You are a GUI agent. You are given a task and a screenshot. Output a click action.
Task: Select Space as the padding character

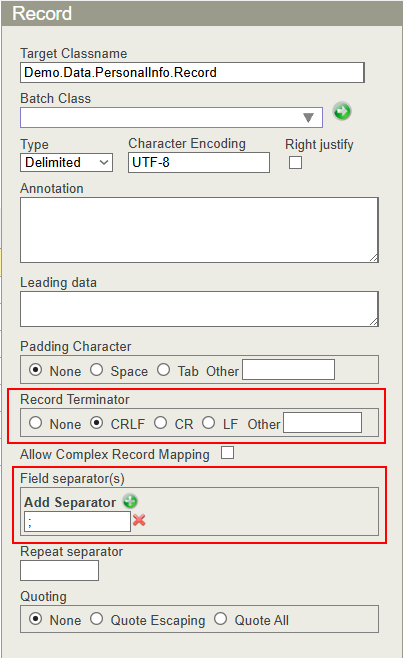[x=97, y=370]
